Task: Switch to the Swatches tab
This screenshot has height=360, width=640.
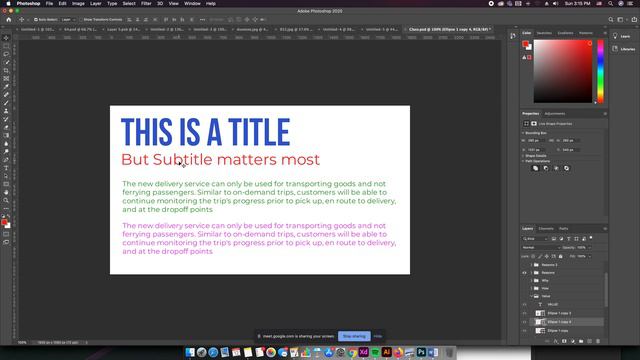Action: [544, 33]
